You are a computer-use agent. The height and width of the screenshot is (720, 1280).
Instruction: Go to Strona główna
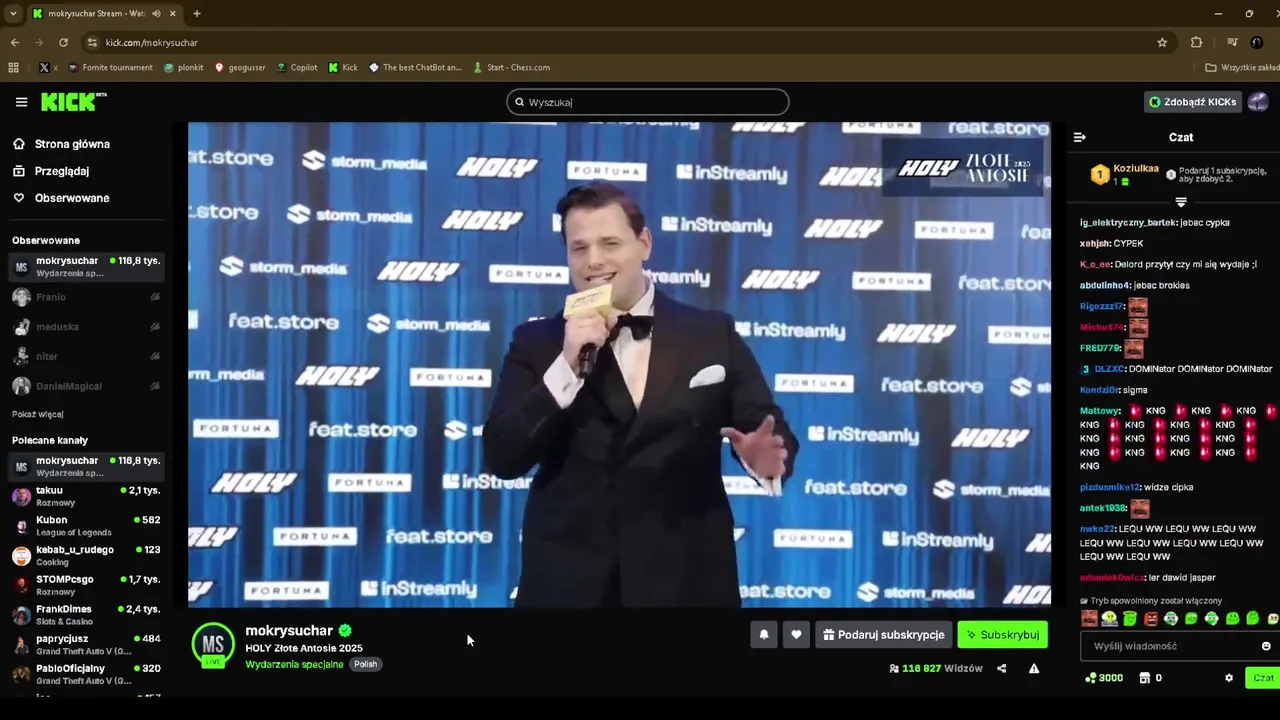pyautogui.click(x=72, y=144)
